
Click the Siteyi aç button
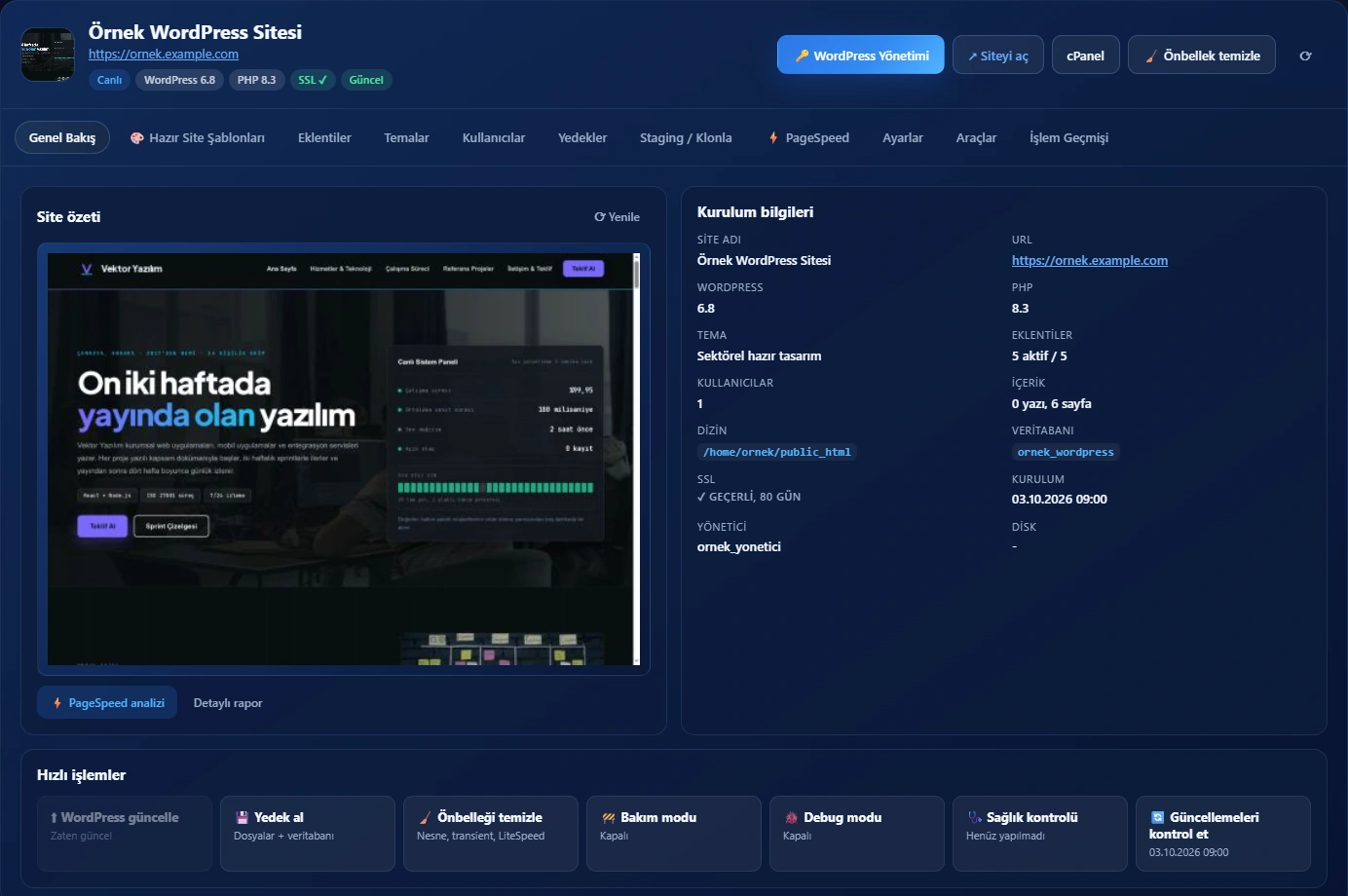pyautogui.click(x=998, y=56)
